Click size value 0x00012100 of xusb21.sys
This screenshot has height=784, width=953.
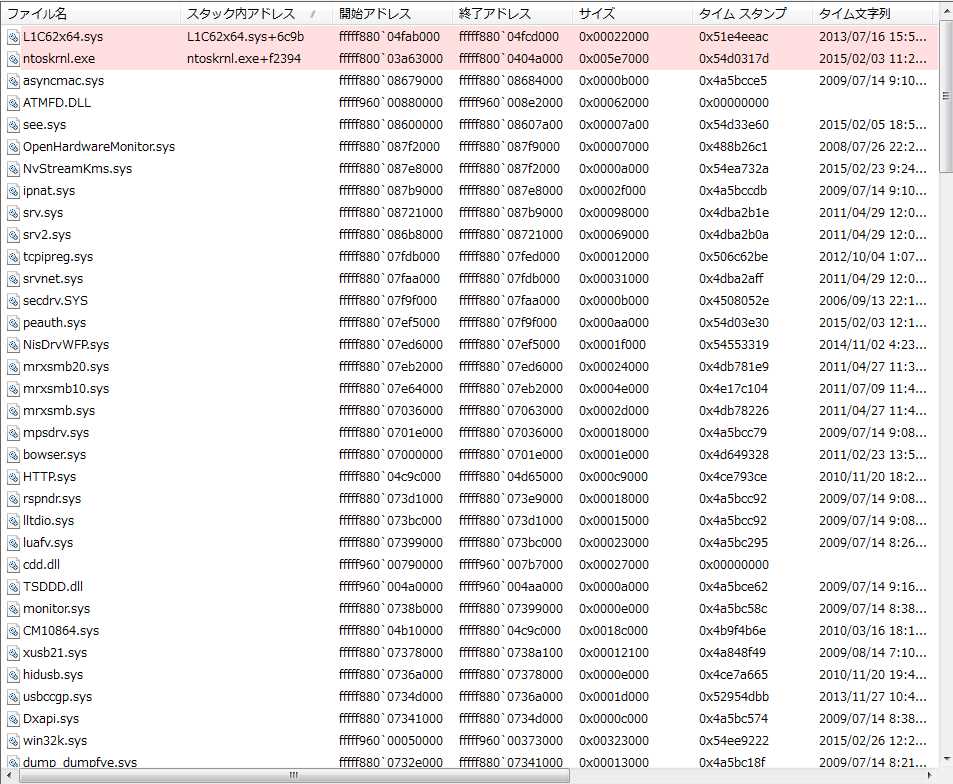614,653
